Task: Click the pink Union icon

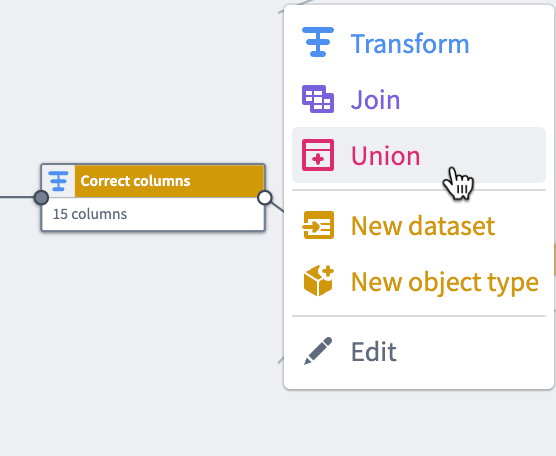Action: pyautogui.click(x=318, y=155)
